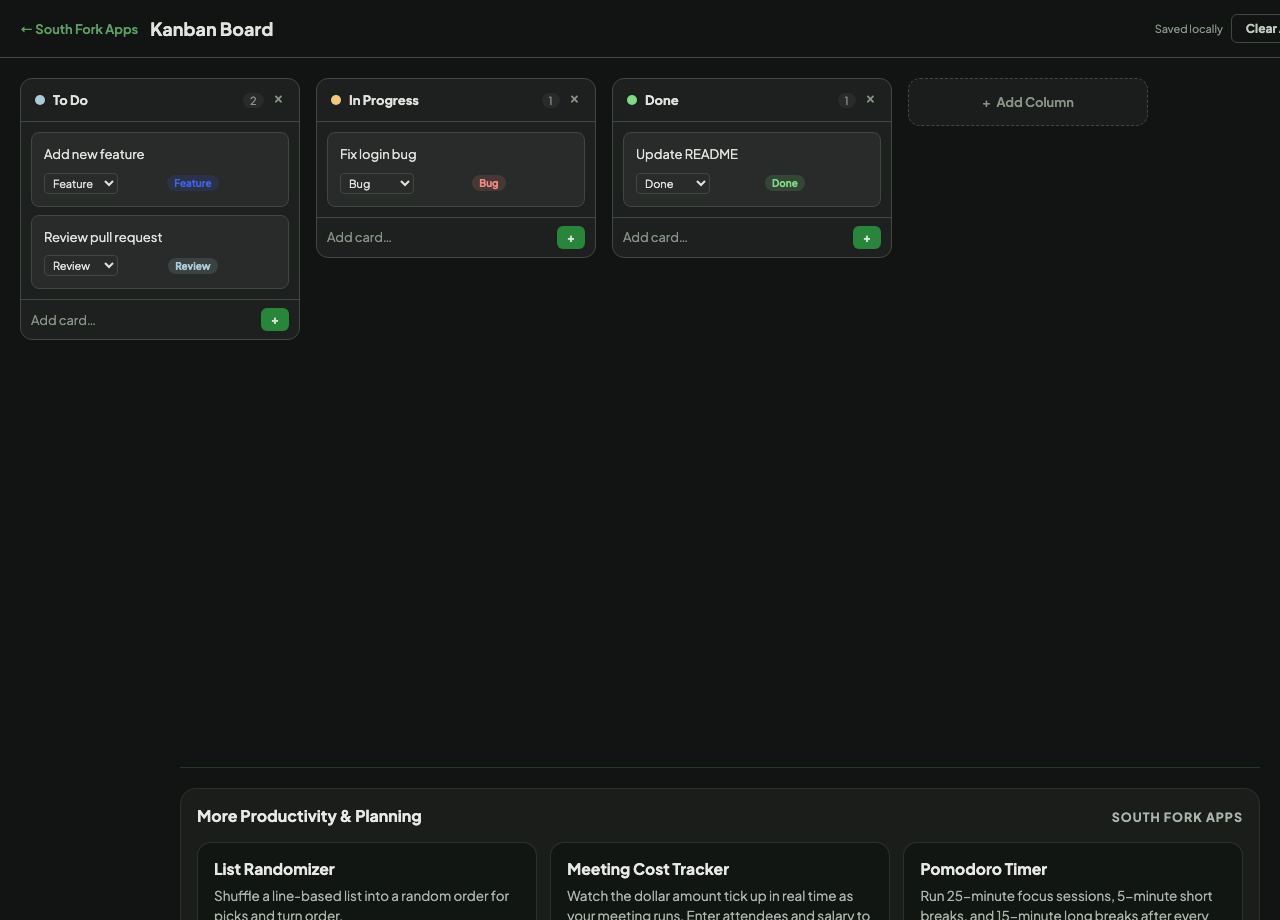The image size is (1280, 920).
Task: Open label dropdown on Review pull request card
Action: click(81, 265)
